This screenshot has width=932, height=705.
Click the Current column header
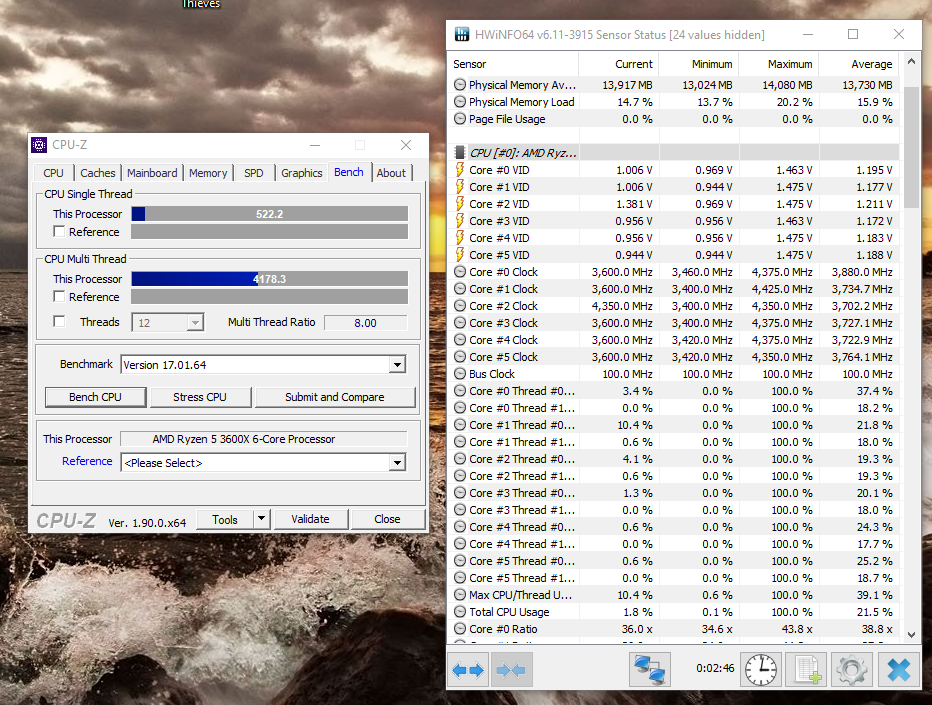(618, 64)
